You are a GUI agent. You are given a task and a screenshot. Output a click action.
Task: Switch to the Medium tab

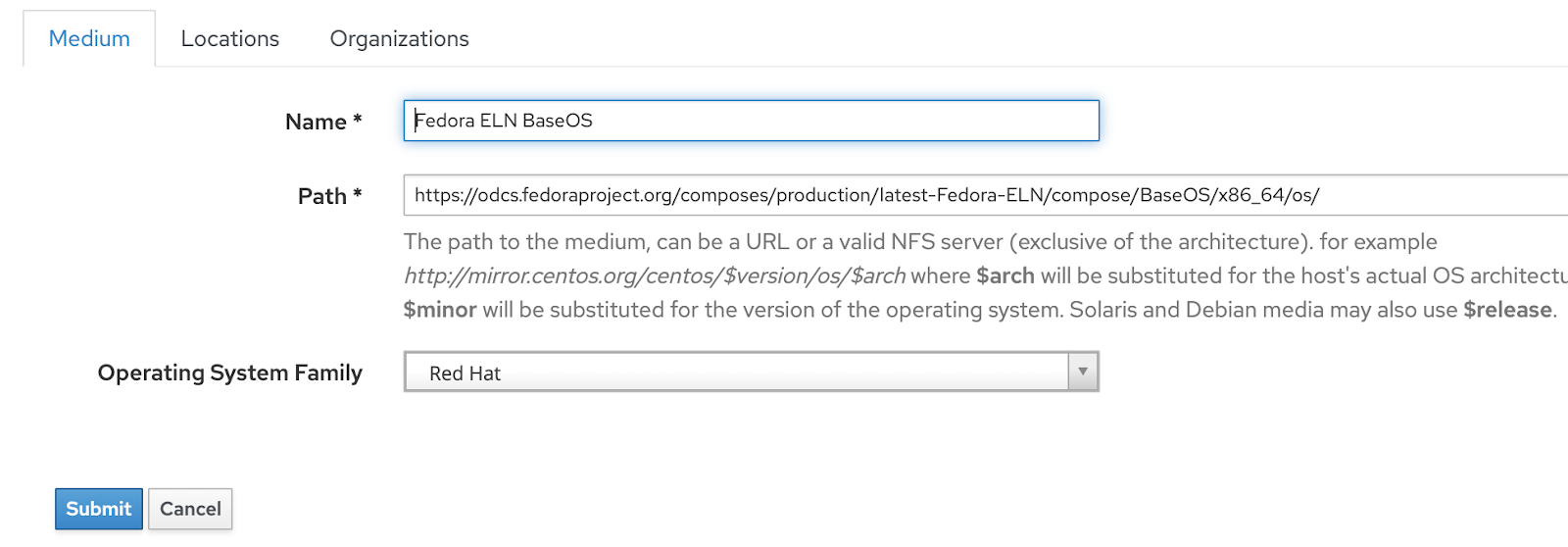[x=89, y=39]
